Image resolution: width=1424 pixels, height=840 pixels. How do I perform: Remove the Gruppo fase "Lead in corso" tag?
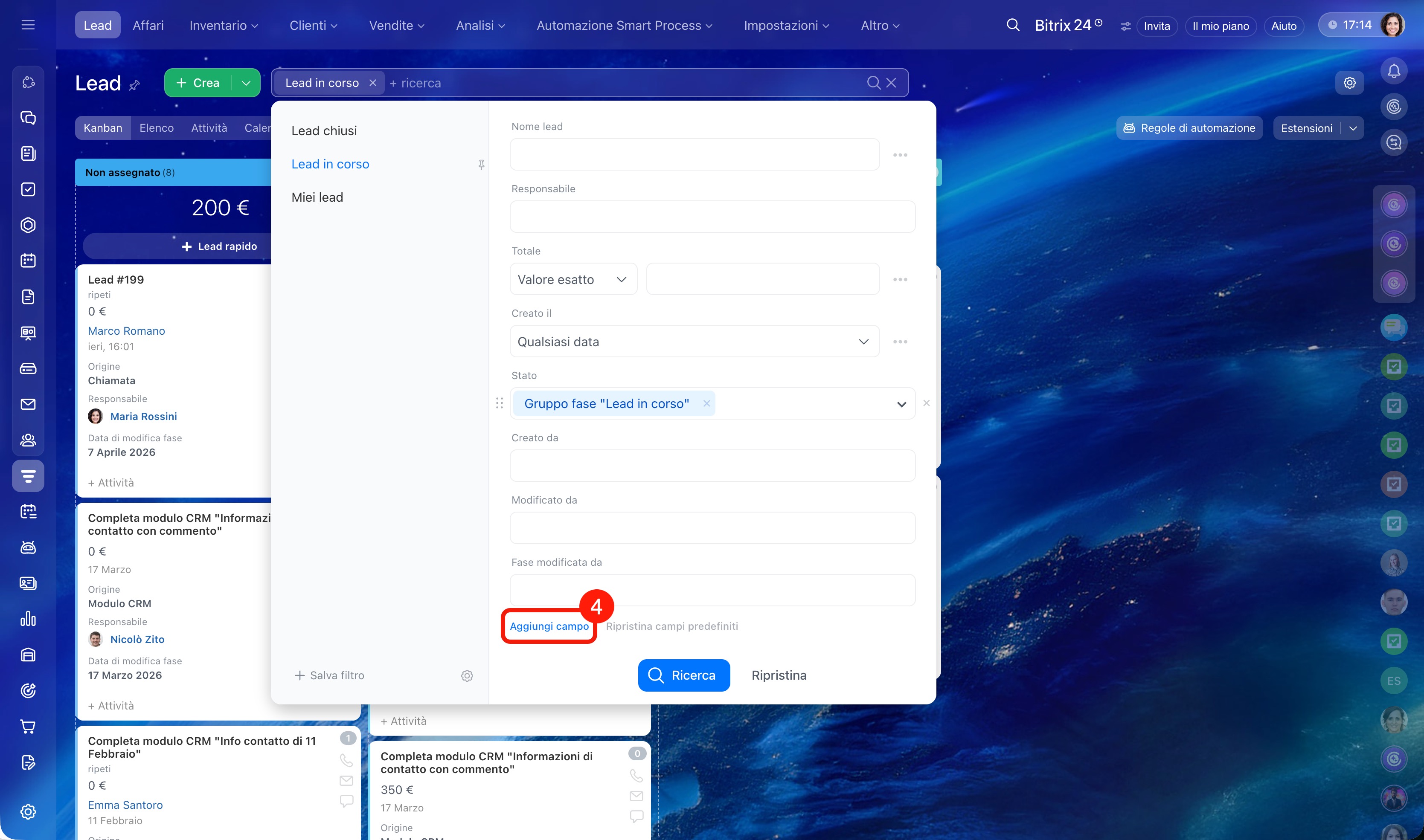pyautogui.click(x=706, y=404)
